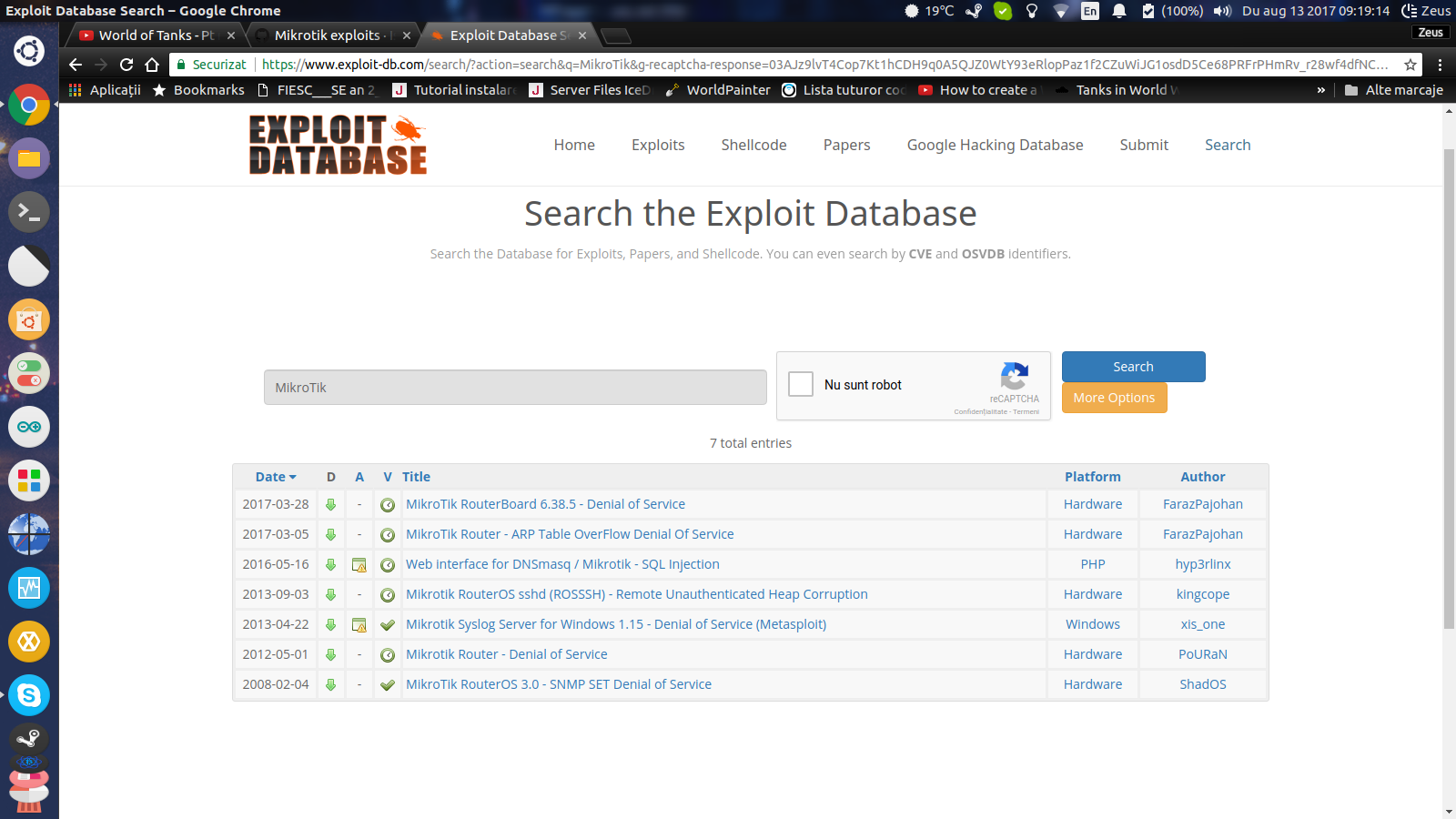
Task: Click the Chrome address bar URL
Action: (824, 65)
